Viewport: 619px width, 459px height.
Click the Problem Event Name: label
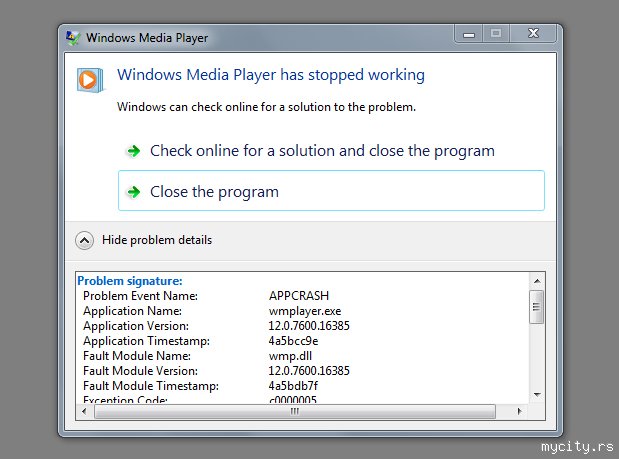coord(140,296)
